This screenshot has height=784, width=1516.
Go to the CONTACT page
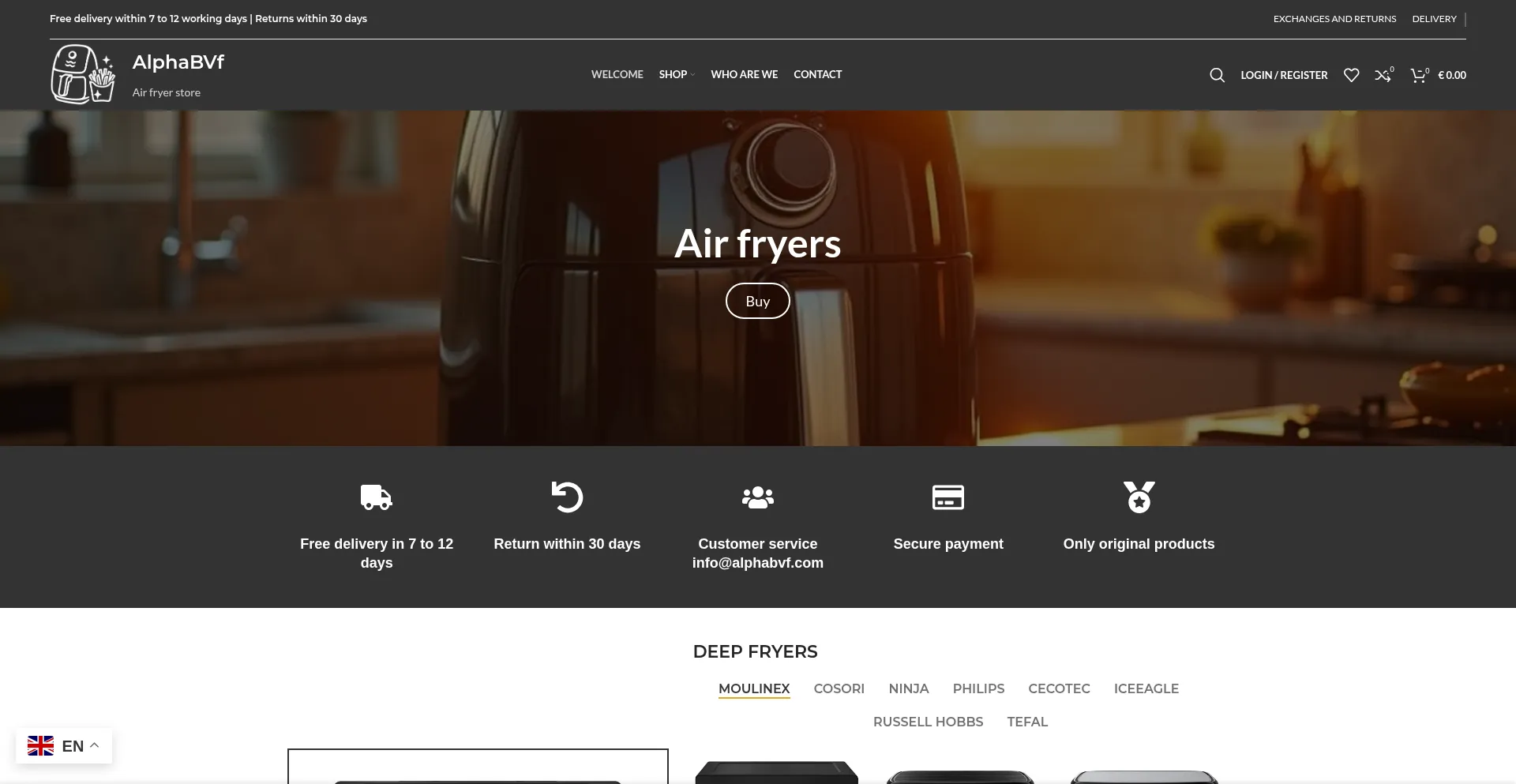click(x=817, y=74)
